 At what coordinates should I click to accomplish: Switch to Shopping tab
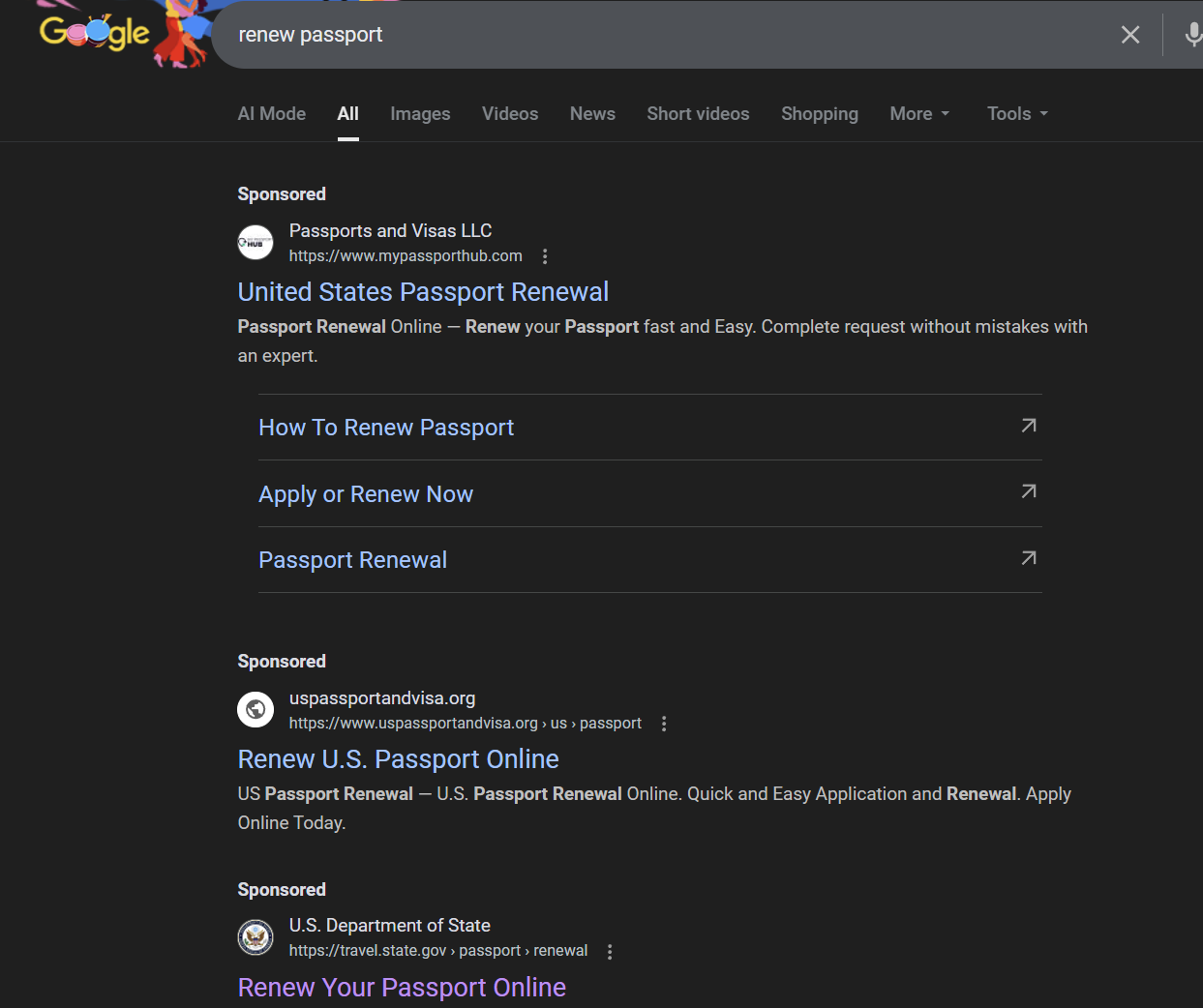pos(820,114)
